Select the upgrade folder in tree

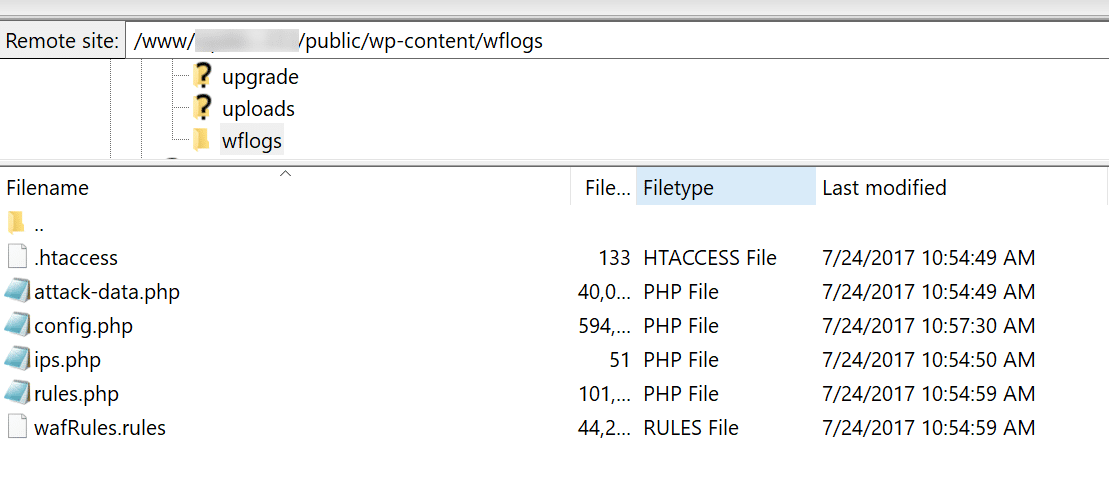click(x=260, y=77)
